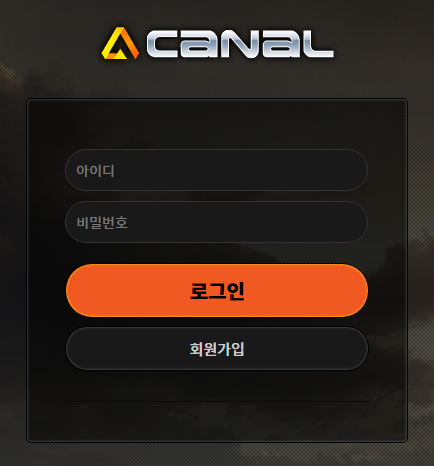Submit the form using 로그인

(217, 290)
